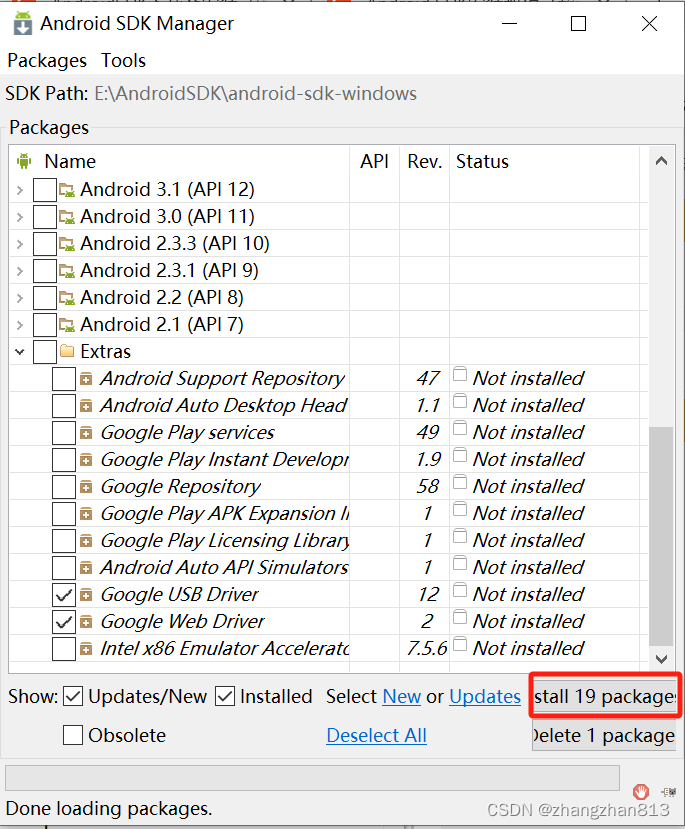Screen dimensions: 685x829
Task: Click package icon beside Google Web Driver
Action: click(x=86, y=622)
